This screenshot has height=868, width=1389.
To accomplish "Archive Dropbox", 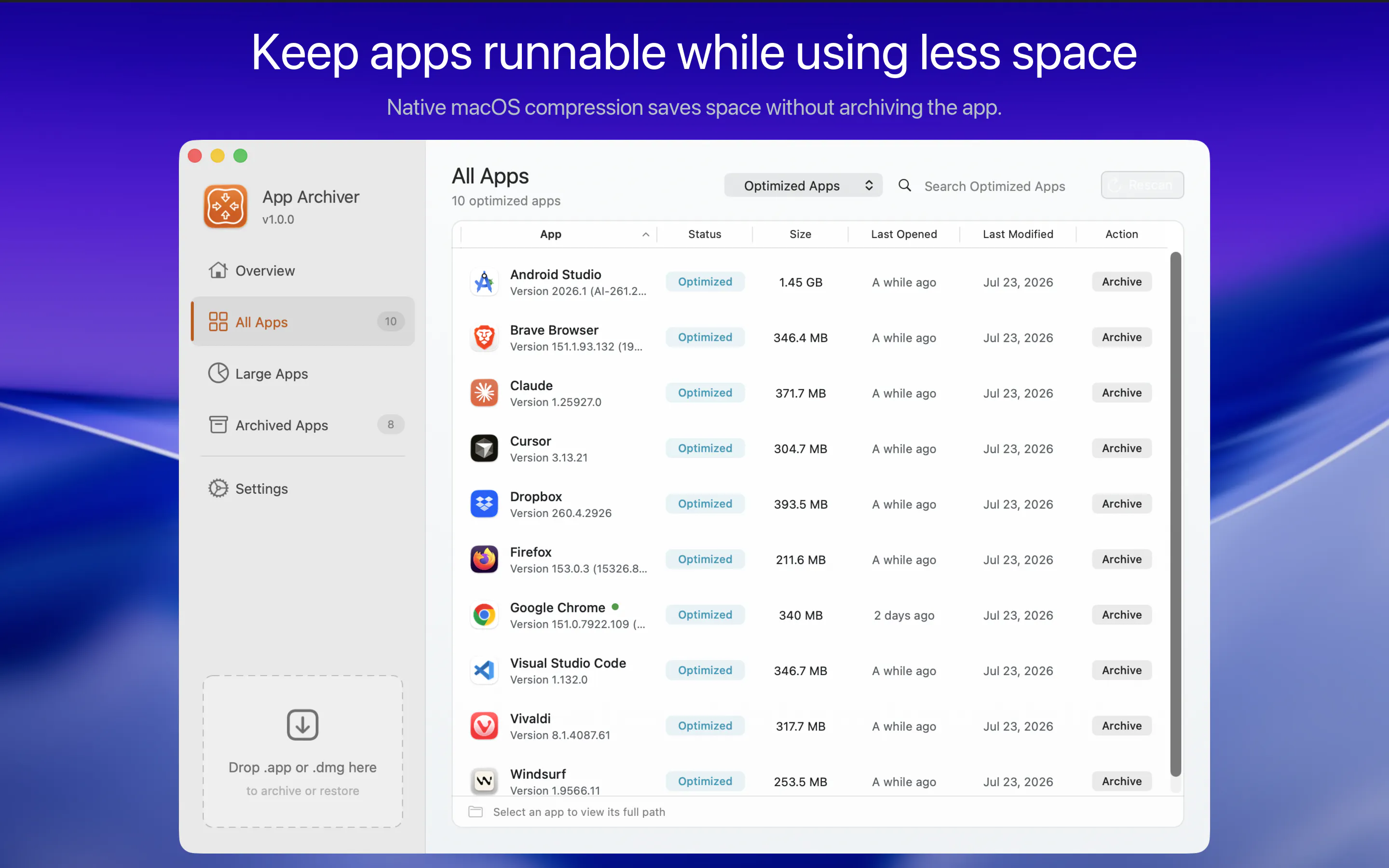I will pos(1121,504).
